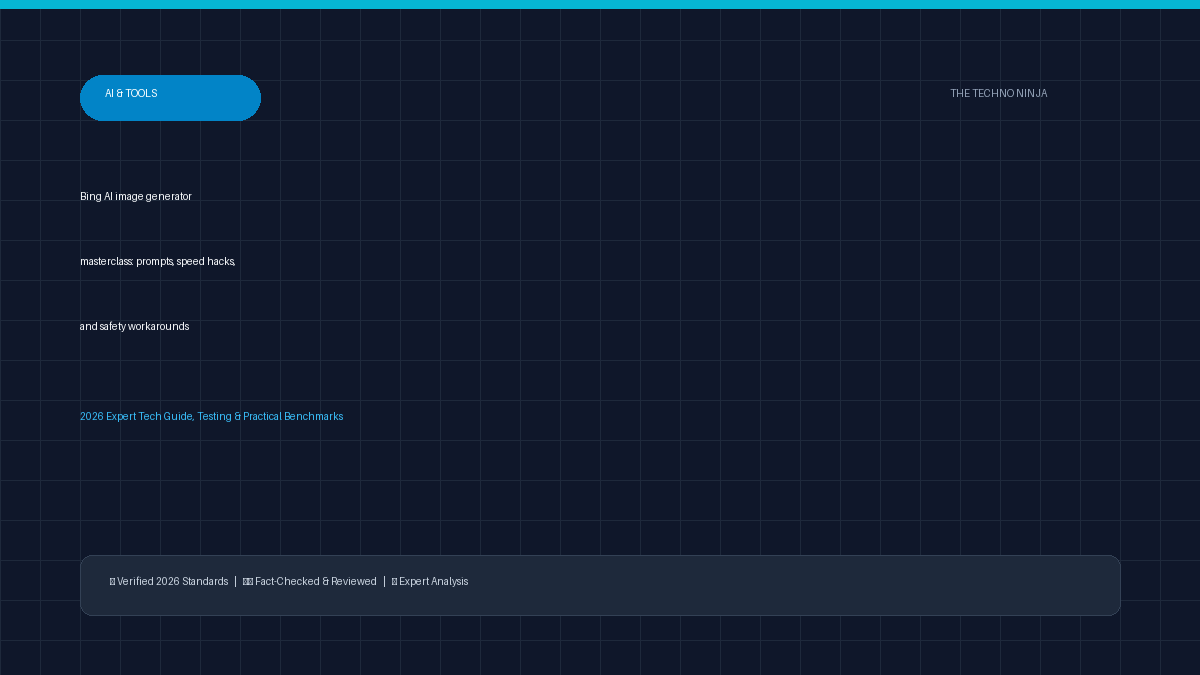Click separator between Fact-Checked and Expert Analysis
The image size is (1200, 675).
[x=384, y=582]
